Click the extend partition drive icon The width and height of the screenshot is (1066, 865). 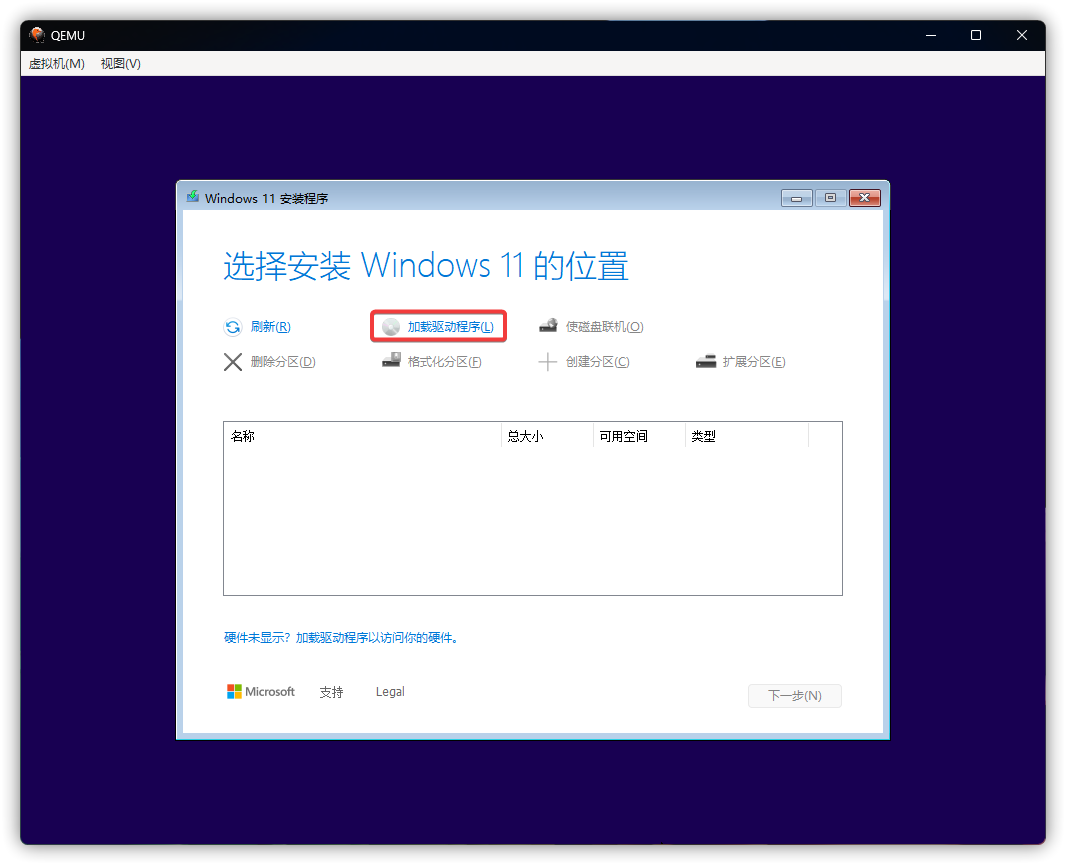(x=706, y=361)
